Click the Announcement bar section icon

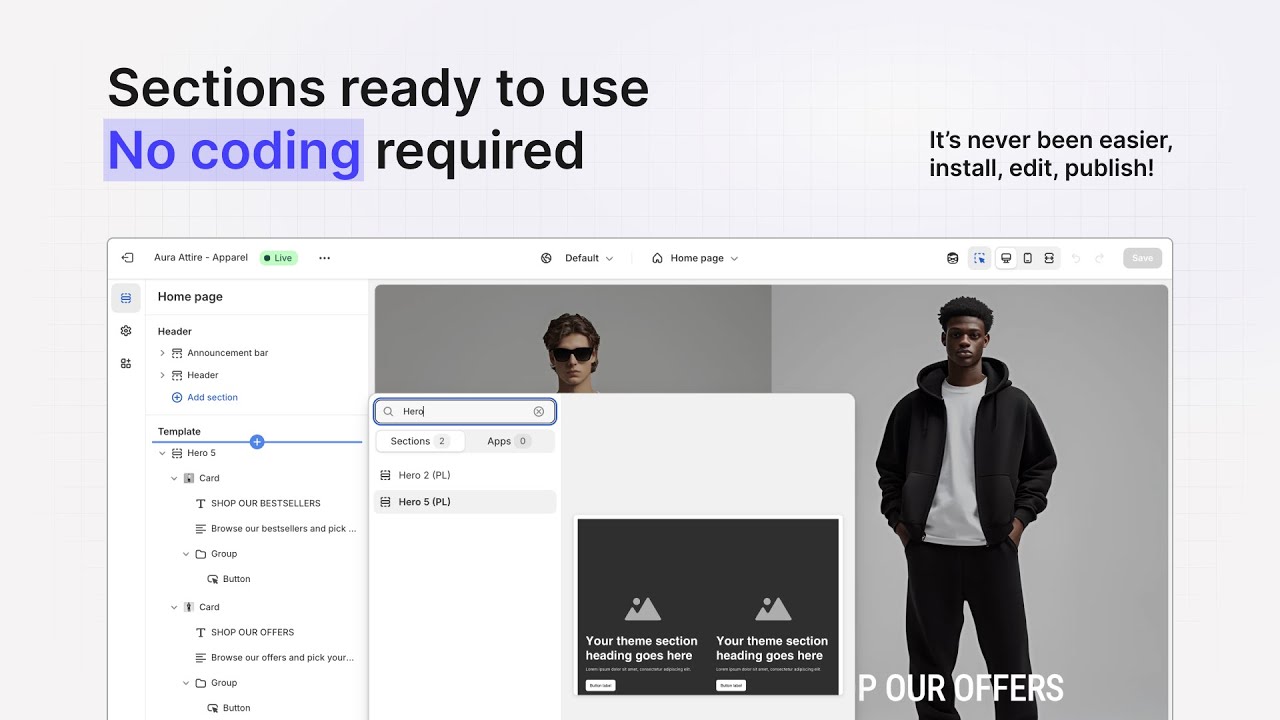177,353
